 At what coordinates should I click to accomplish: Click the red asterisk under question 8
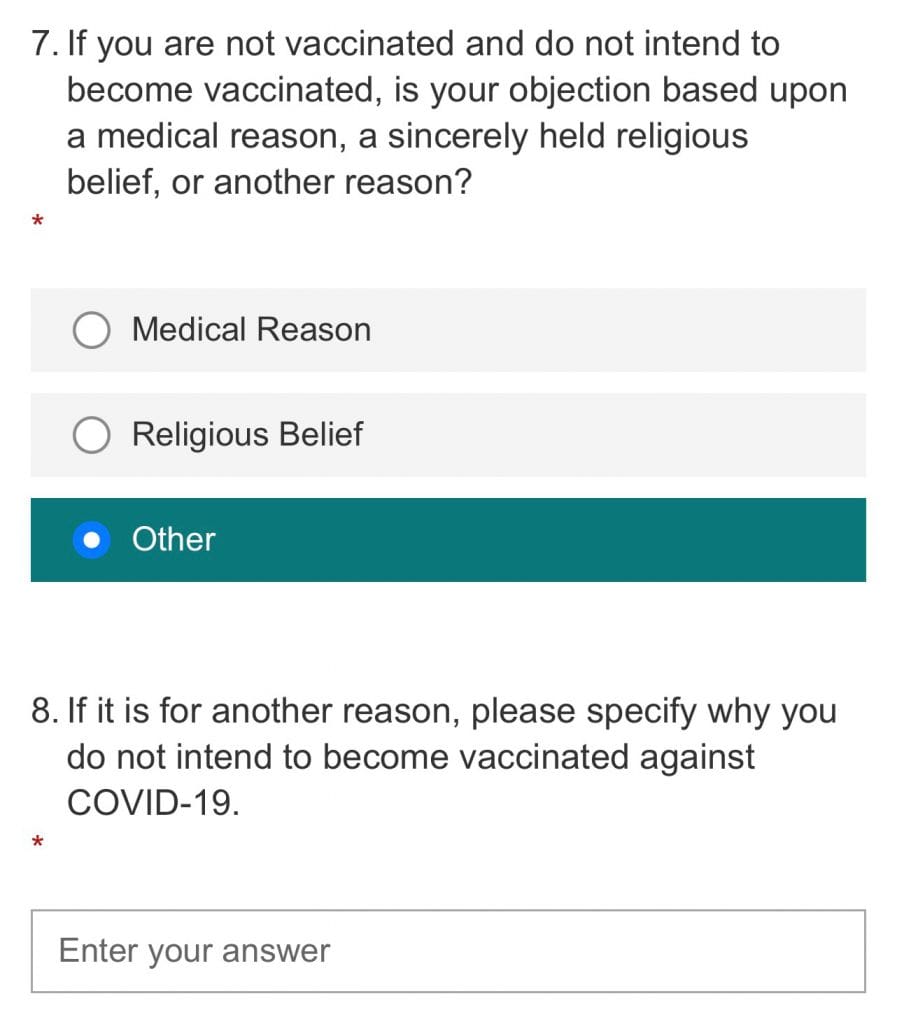pos(38,842)
